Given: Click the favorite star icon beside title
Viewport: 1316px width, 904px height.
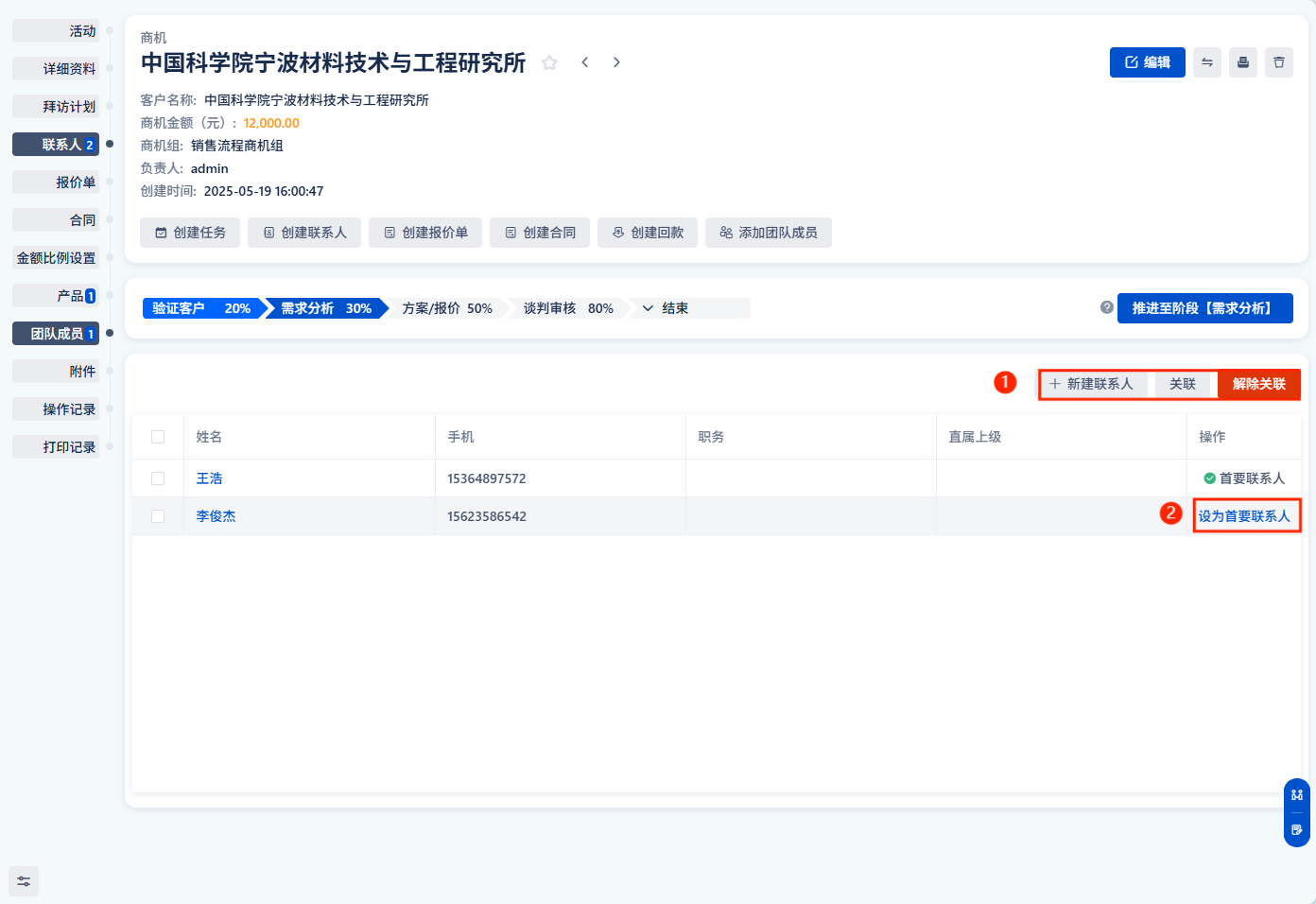Looking at the screenshot, I should coord(549,62).
